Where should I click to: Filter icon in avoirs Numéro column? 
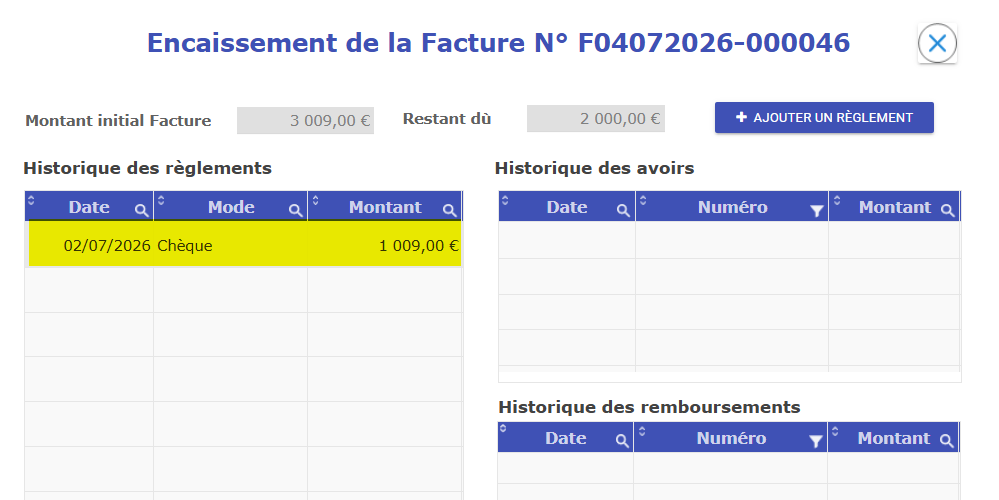point(817,211)
